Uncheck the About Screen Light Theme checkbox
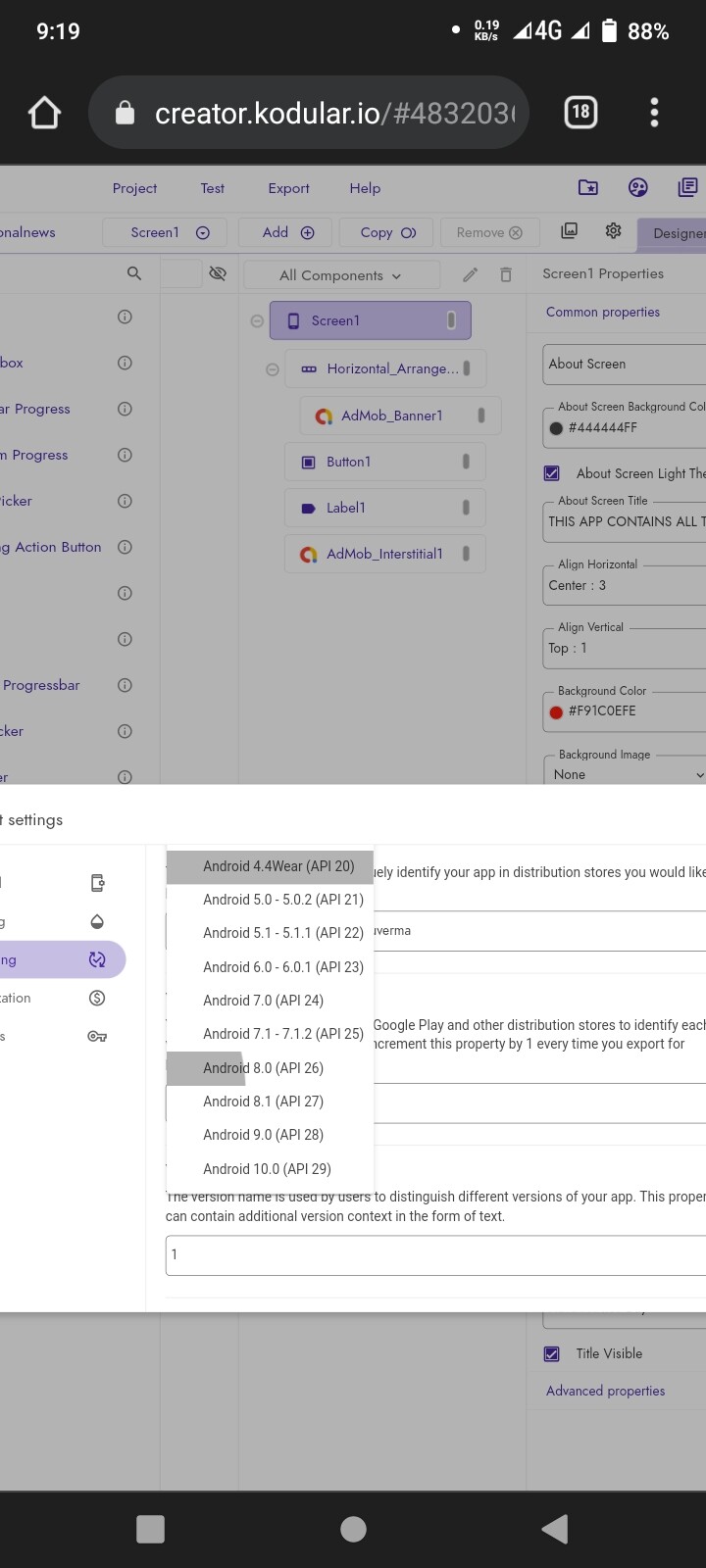 click(552, 473)
